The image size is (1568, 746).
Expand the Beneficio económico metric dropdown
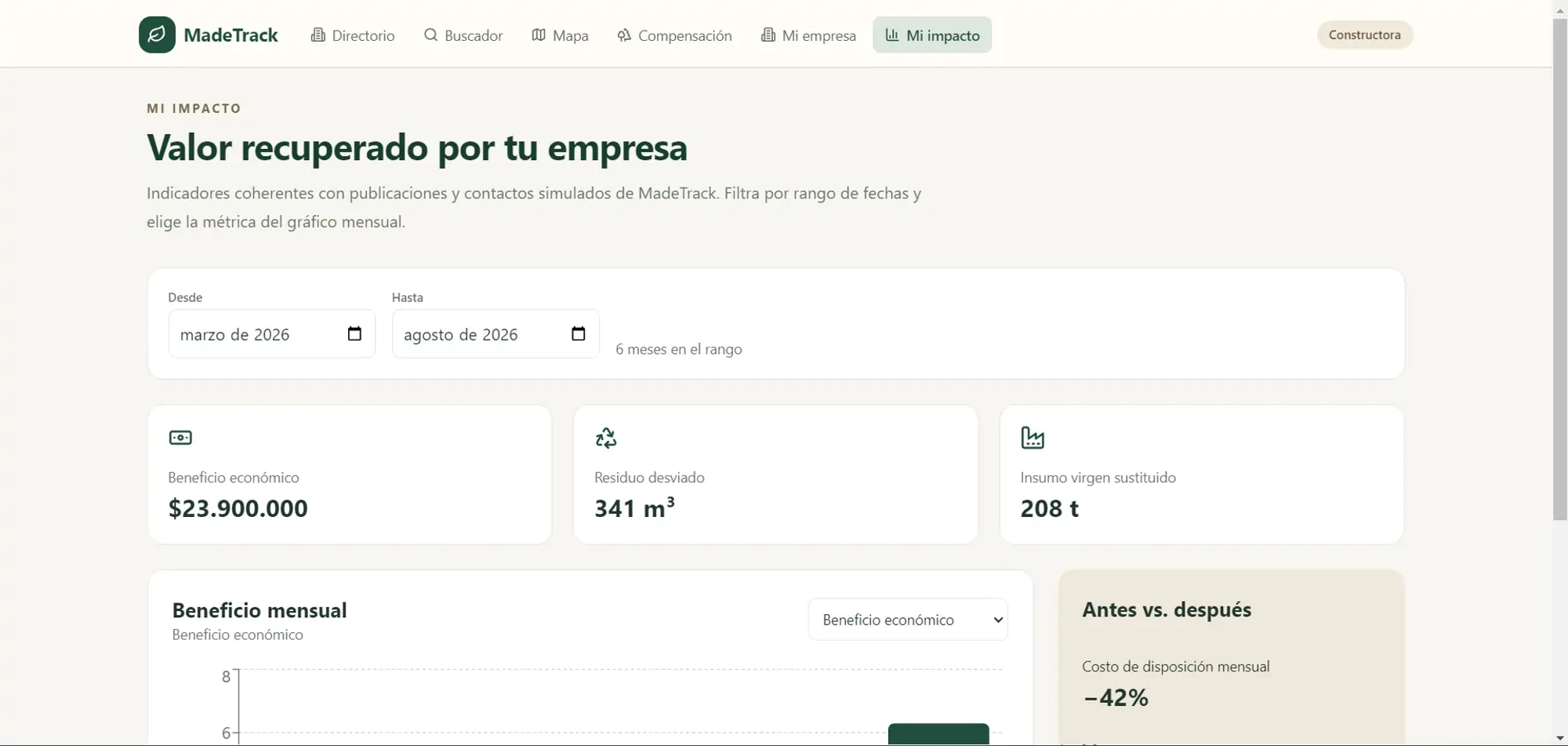pyautogui.click(x=908, y=620)
